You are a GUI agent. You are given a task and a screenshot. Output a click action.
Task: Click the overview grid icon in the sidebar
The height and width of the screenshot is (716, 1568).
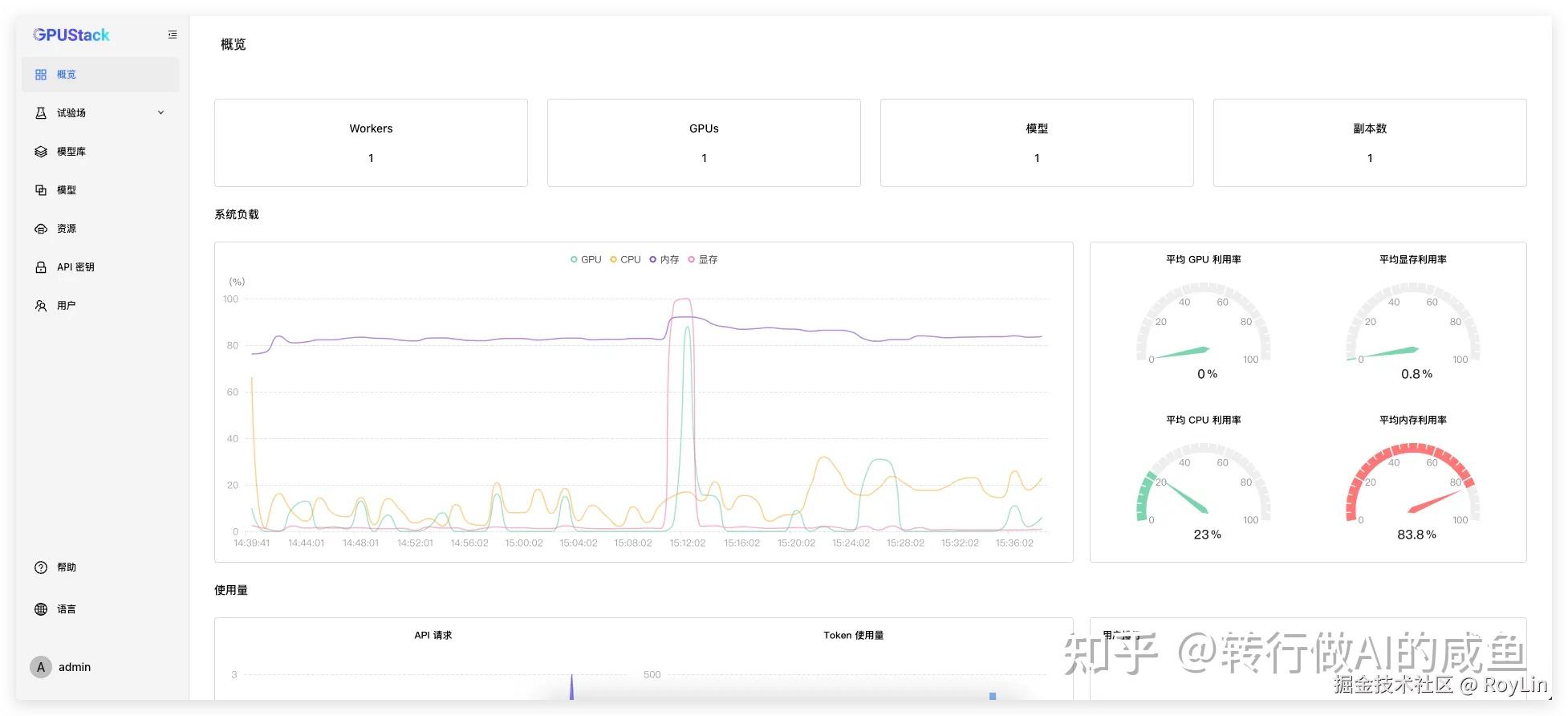coord(41,75)
